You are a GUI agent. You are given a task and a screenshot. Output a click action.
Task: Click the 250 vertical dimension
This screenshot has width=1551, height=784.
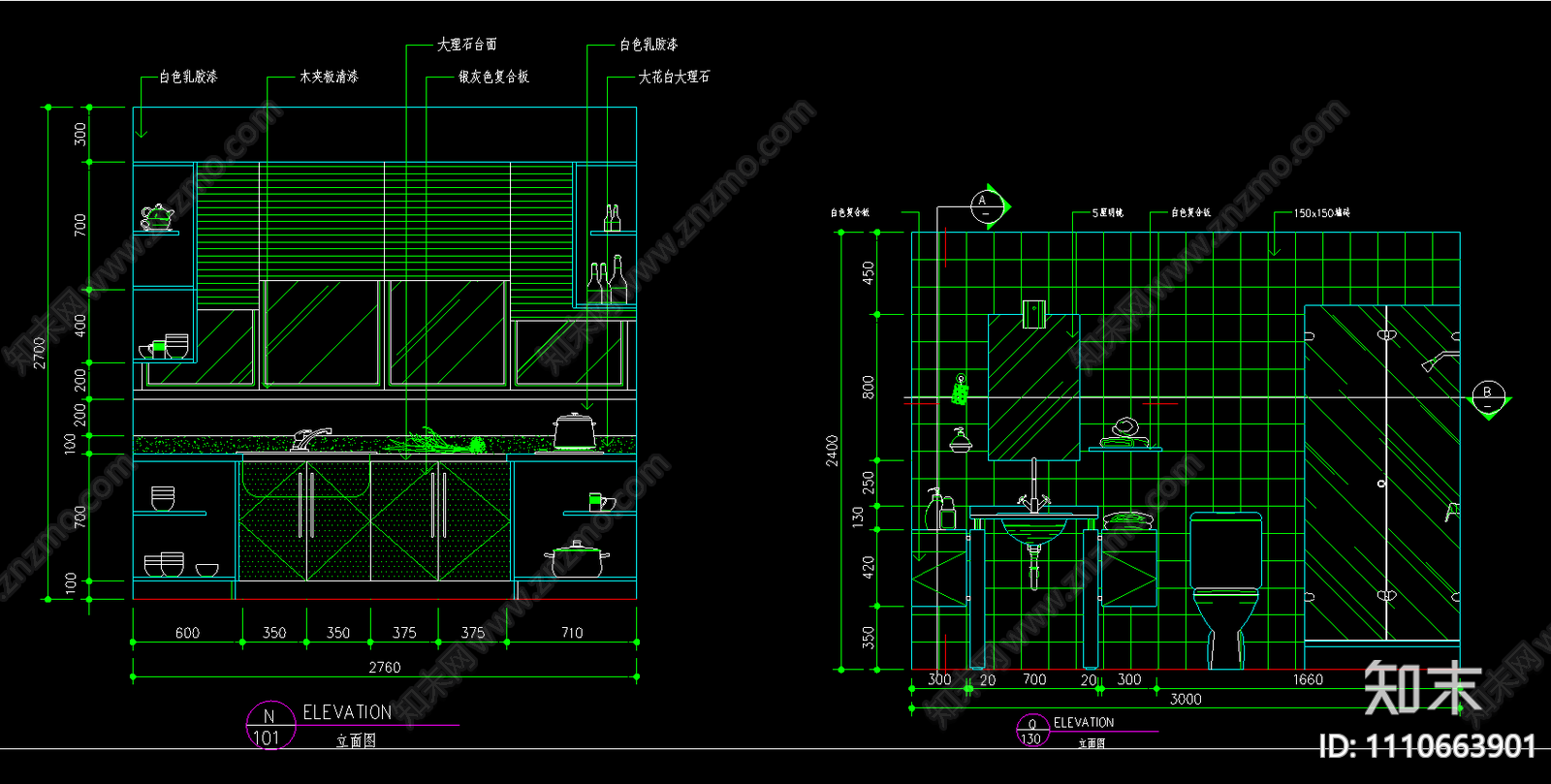point(868,482)
